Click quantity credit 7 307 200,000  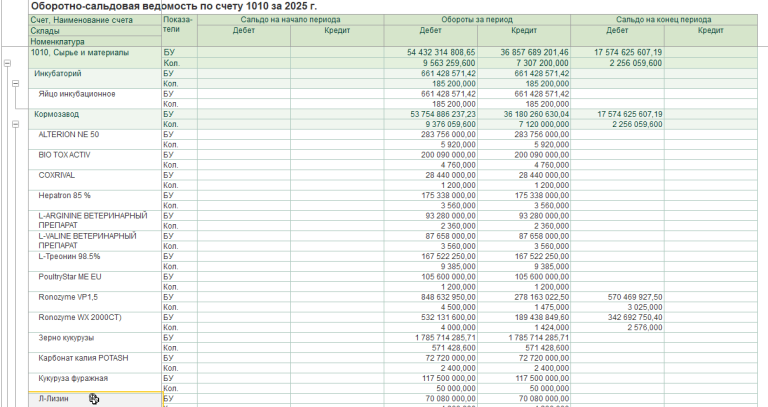click(x=544, y=63)
